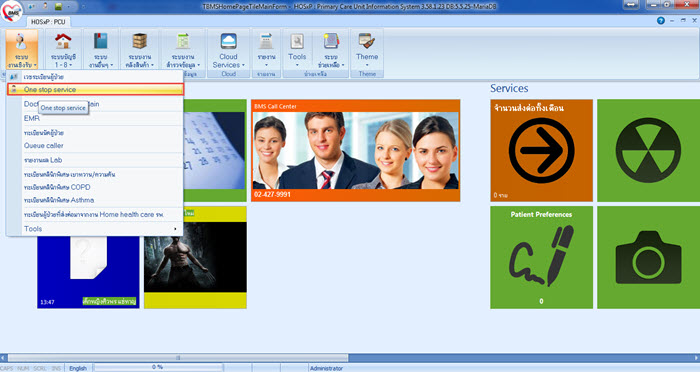Image resolution: width=700 pixels, height=372 pixels.
Task: Click the house icon in the ribbon
Action: pos(63,41)
